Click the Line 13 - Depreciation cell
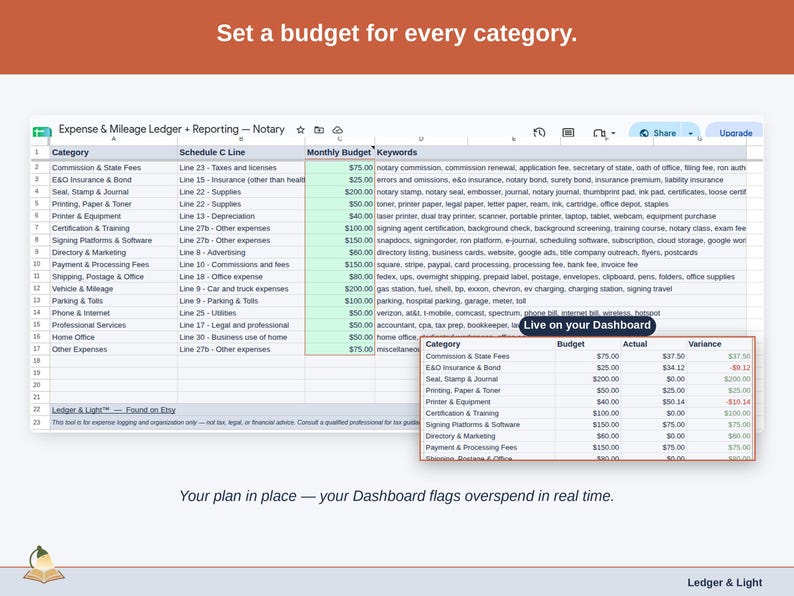 tap(241, 216)
